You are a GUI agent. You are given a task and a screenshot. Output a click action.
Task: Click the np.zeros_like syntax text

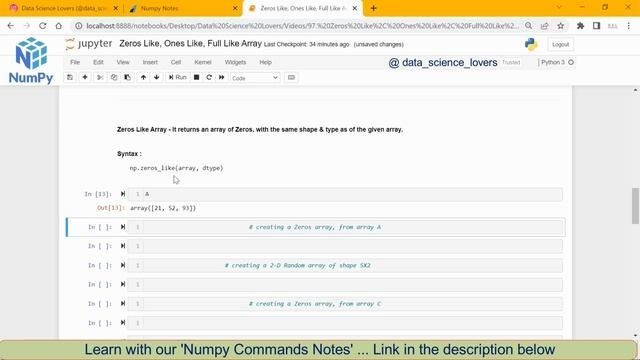point(176,168)
